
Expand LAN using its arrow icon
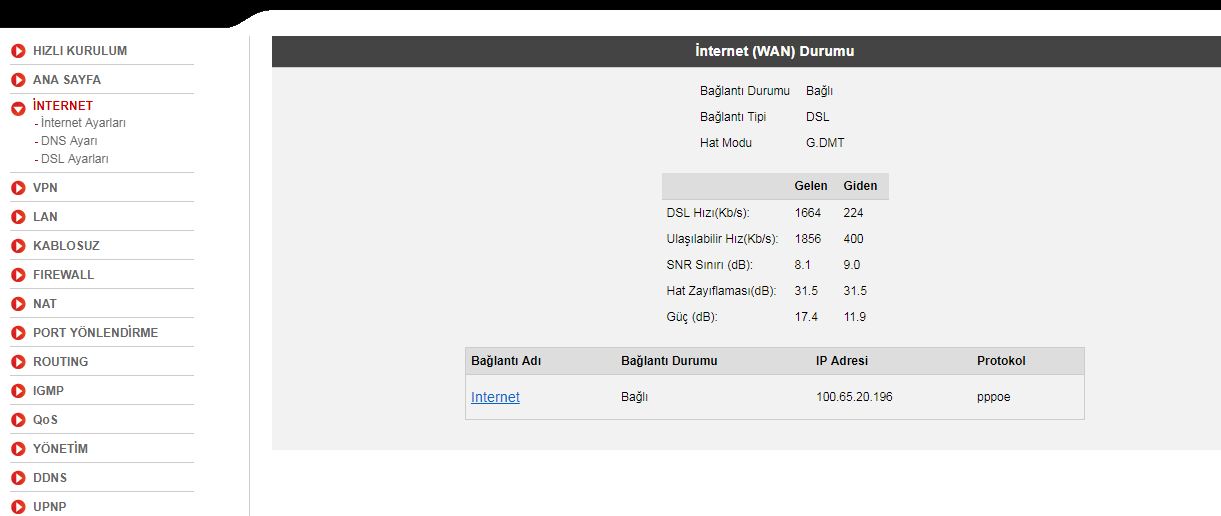click(18, 217)
